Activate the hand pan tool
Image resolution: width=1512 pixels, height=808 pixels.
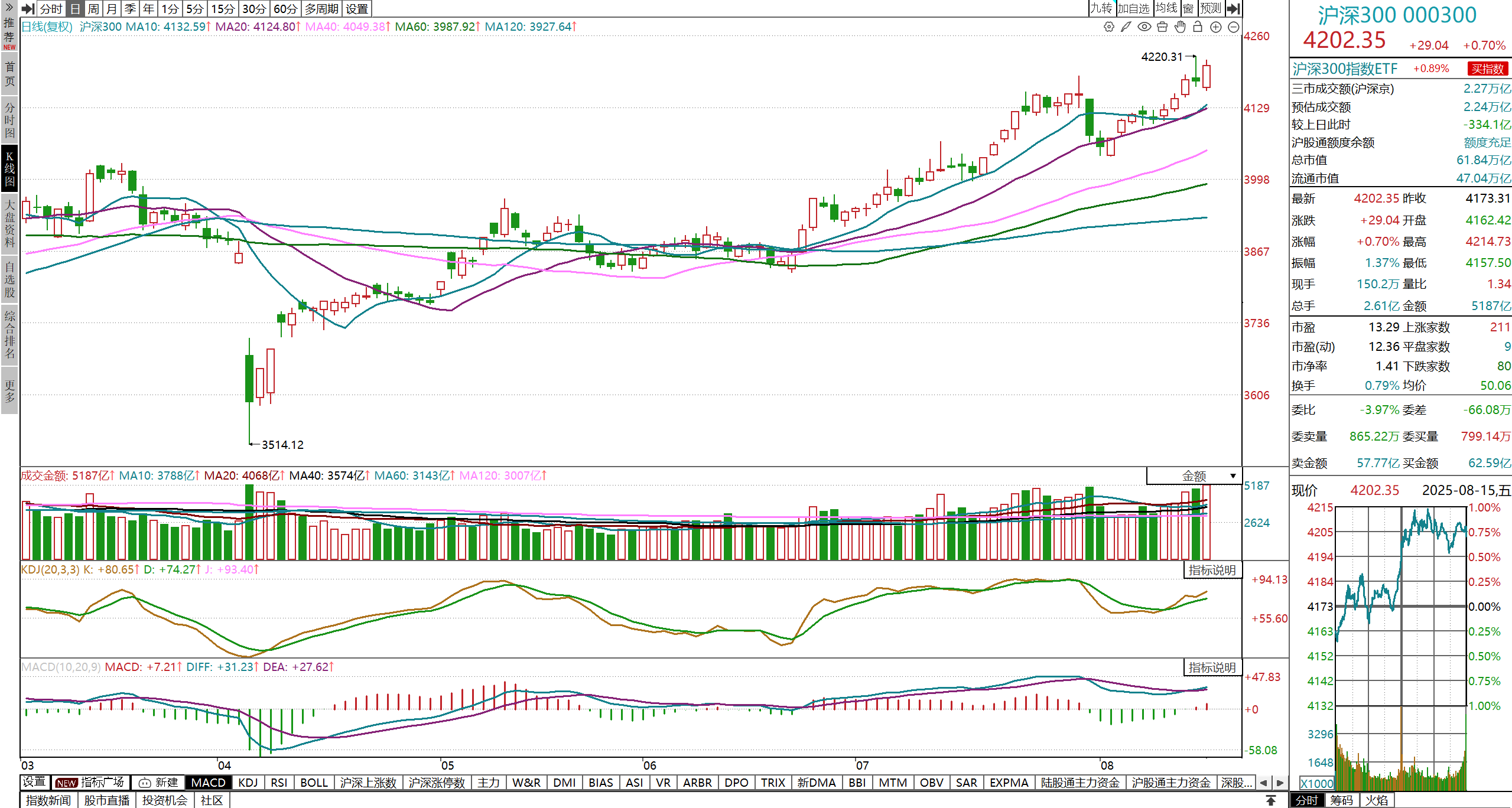tap(1180, 27)
